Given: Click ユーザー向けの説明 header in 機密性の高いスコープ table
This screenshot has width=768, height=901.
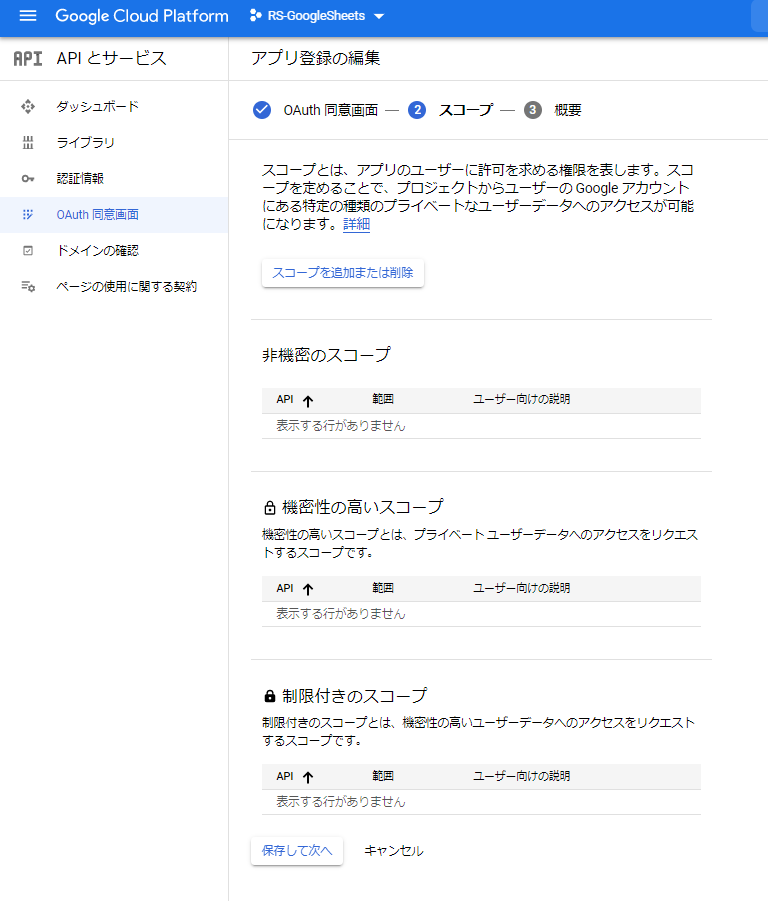Looking at the screenshot, I should (x=521, y=588).
